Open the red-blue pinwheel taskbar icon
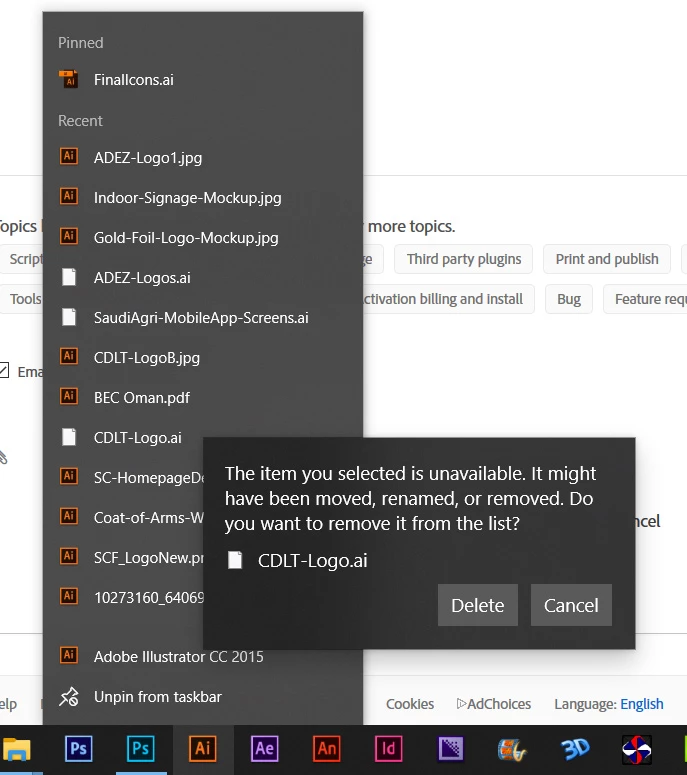Screen dimensions: 687x775 pyautogui.click(x=637, y=749)
